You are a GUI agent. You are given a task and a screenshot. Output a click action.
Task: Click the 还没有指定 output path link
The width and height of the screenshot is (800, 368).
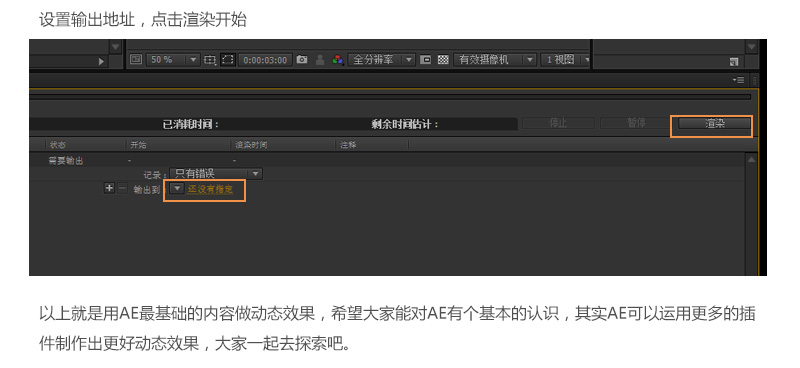click(210, 189)
